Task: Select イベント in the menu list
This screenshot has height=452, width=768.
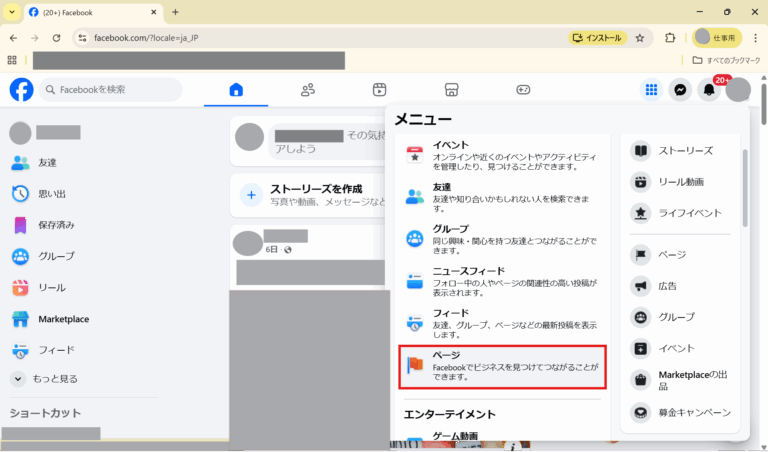Action: point(503,155)
